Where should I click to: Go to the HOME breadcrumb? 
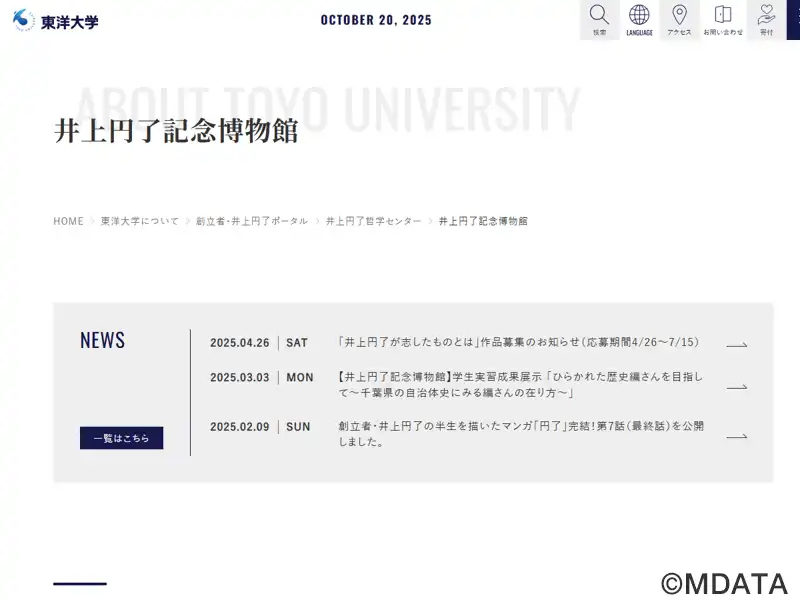click(x=68, y=221)
